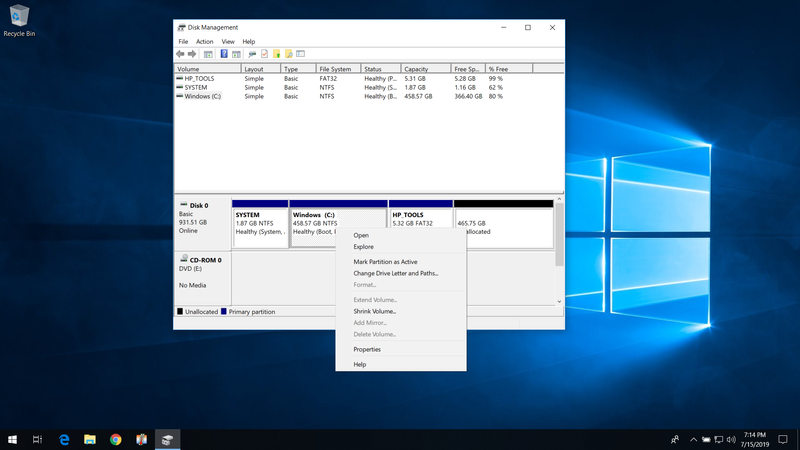
Task: Click the Forward arrow in the toolbar
Action: coord(192,54)
